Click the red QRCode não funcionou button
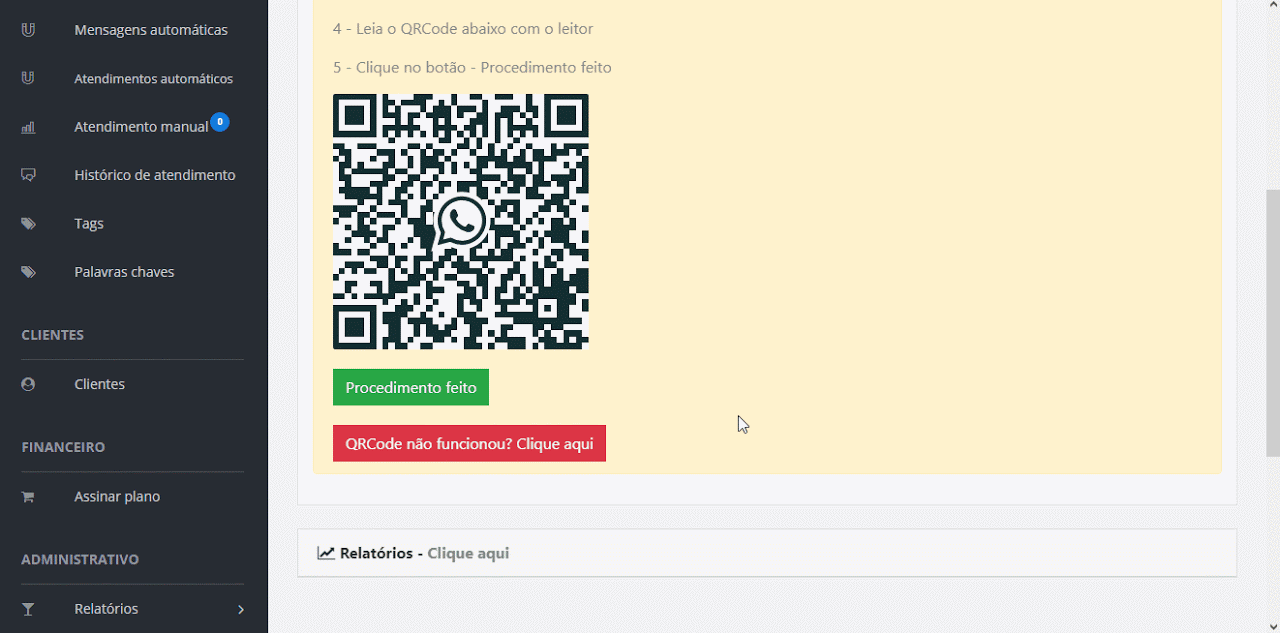The width and height of the screenshot is (1280, 633). [469, 444]
